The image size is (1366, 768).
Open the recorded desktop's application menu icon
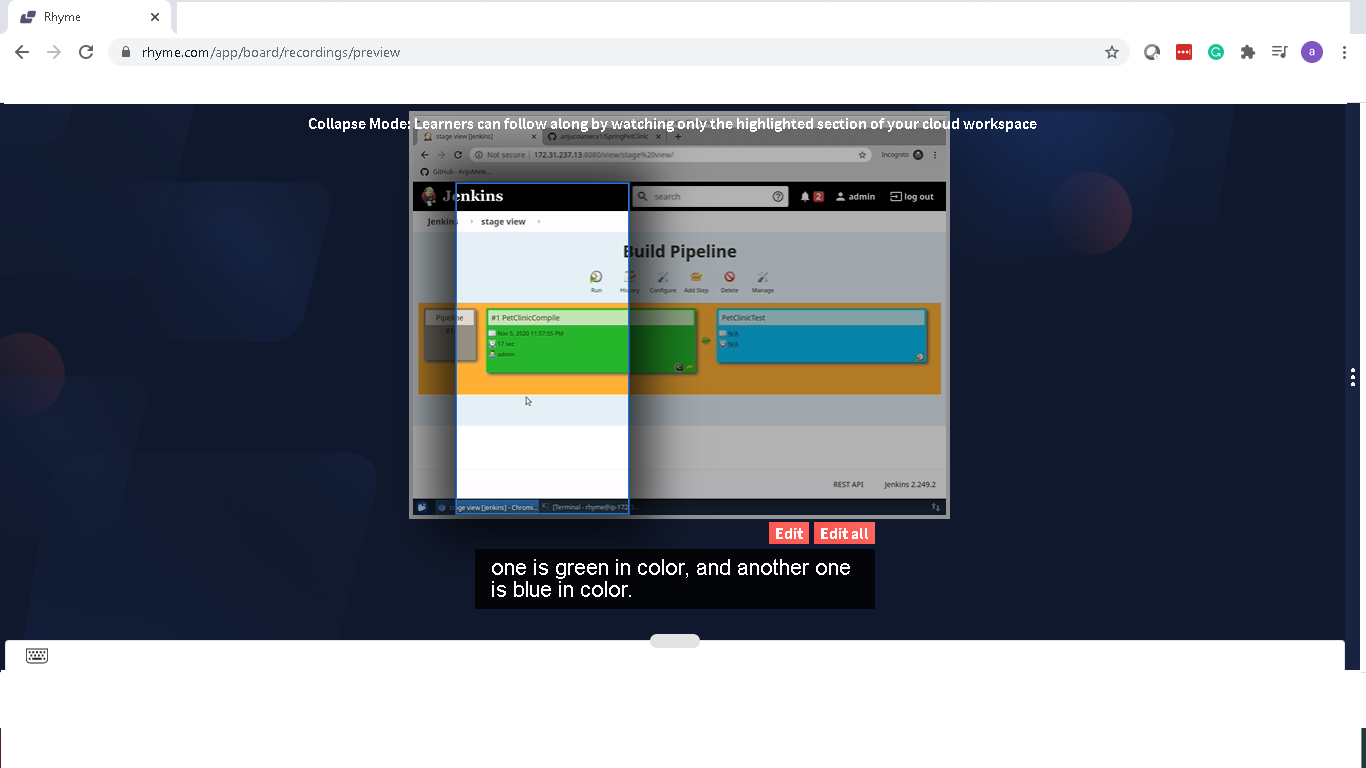(x=422, y=507)
